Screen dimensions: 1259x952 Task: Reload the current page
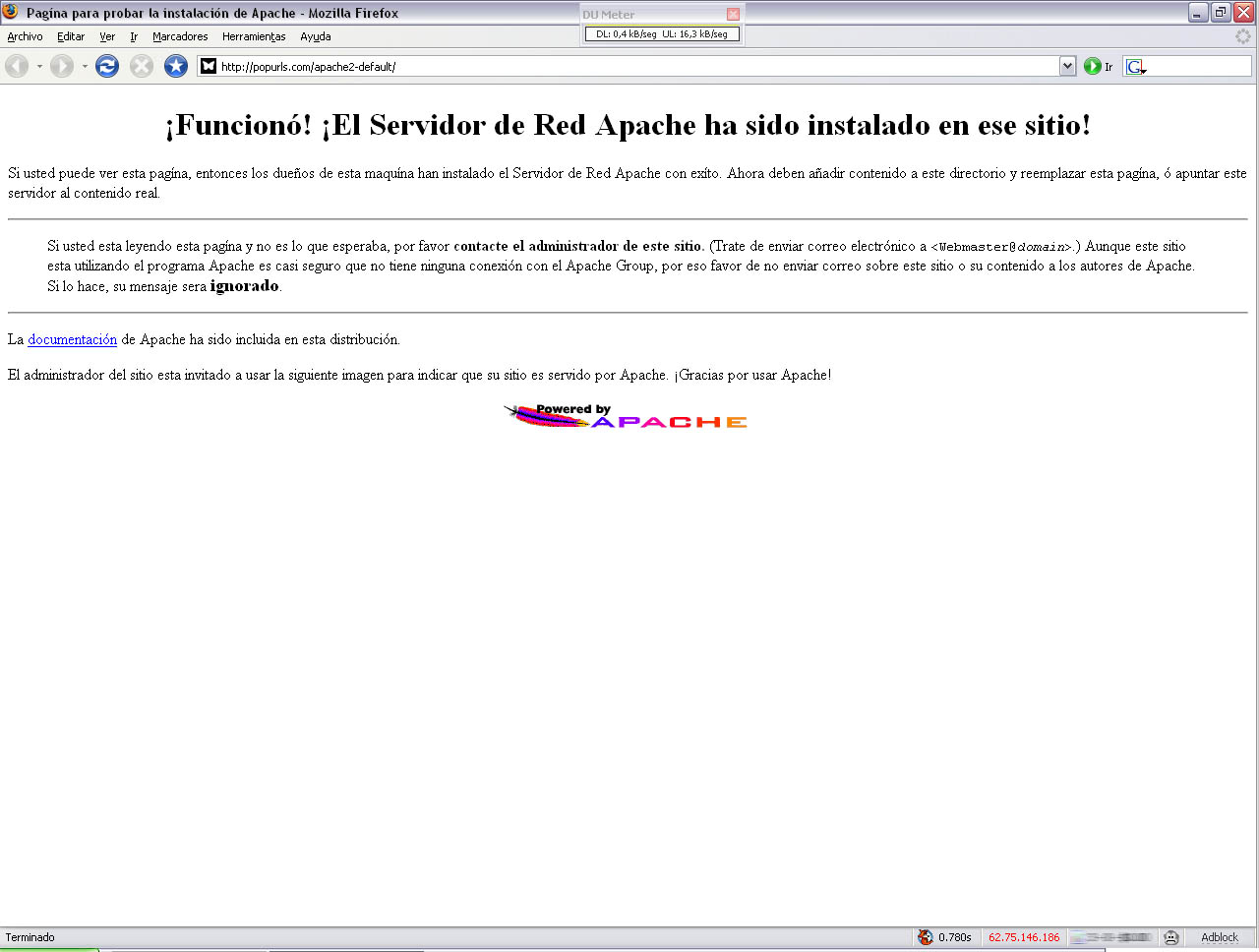tap(107, 66)
